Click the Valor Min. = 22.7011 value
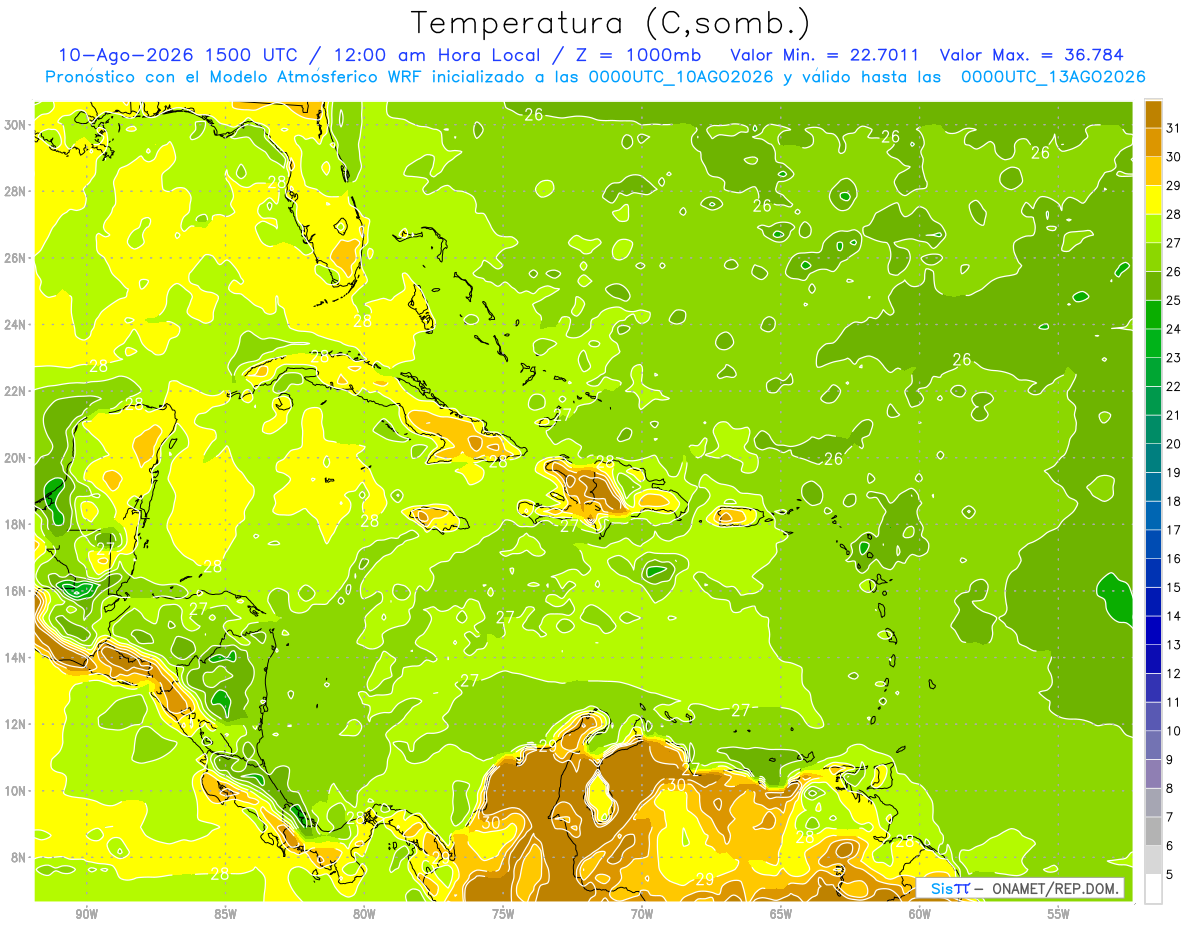The image size is (1200, 927). [x=825, y=55]
